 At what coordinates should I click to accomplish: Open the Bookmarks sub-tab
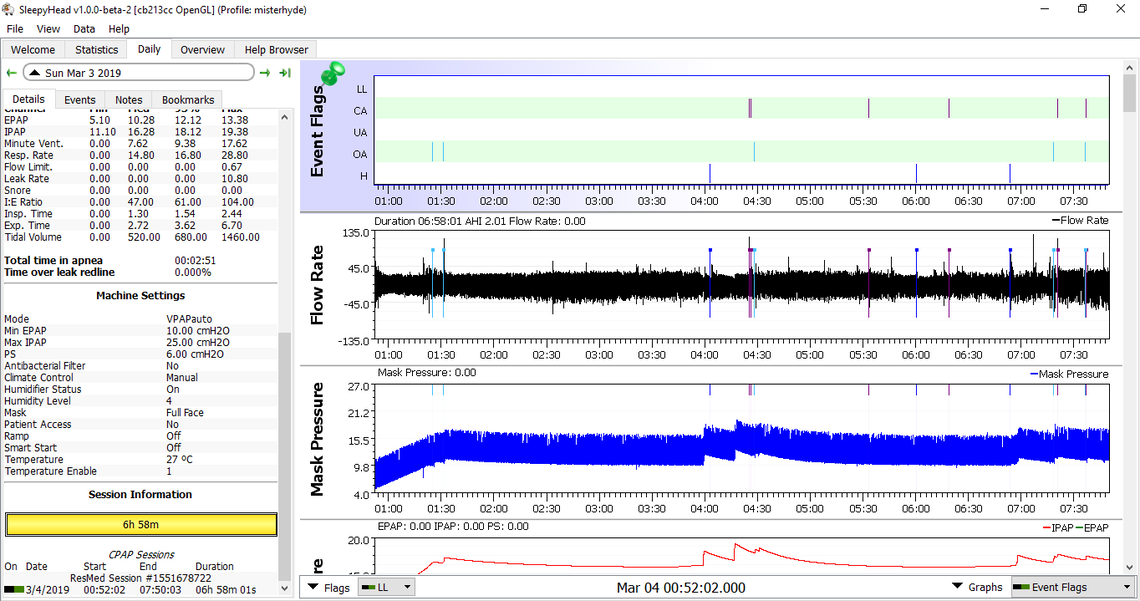click(188, 100)
